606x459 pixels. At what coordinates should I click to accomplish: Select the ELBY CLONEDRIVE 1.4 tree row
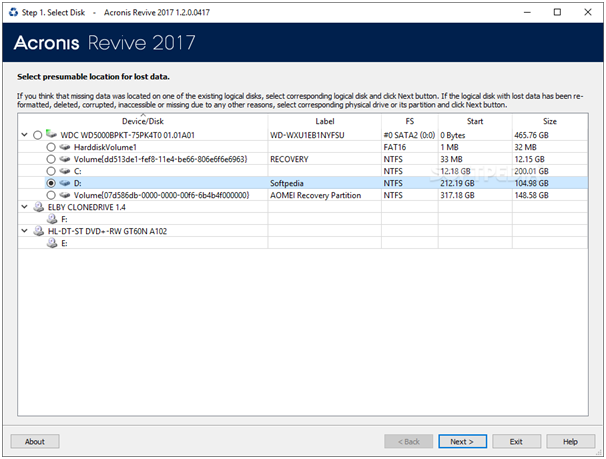pyautogui.click(x=303, y=207)
